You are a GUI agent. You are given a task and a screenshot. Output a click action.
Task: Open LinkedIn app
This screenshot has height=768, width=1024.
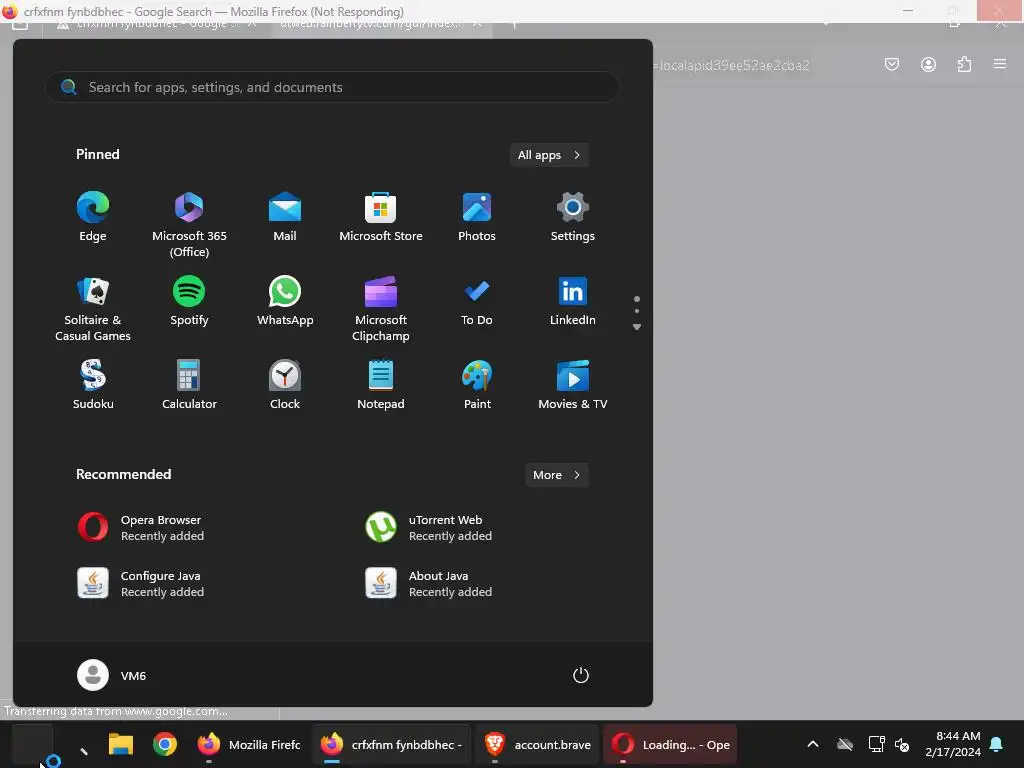pyautogui.click(x=572, y=302)
